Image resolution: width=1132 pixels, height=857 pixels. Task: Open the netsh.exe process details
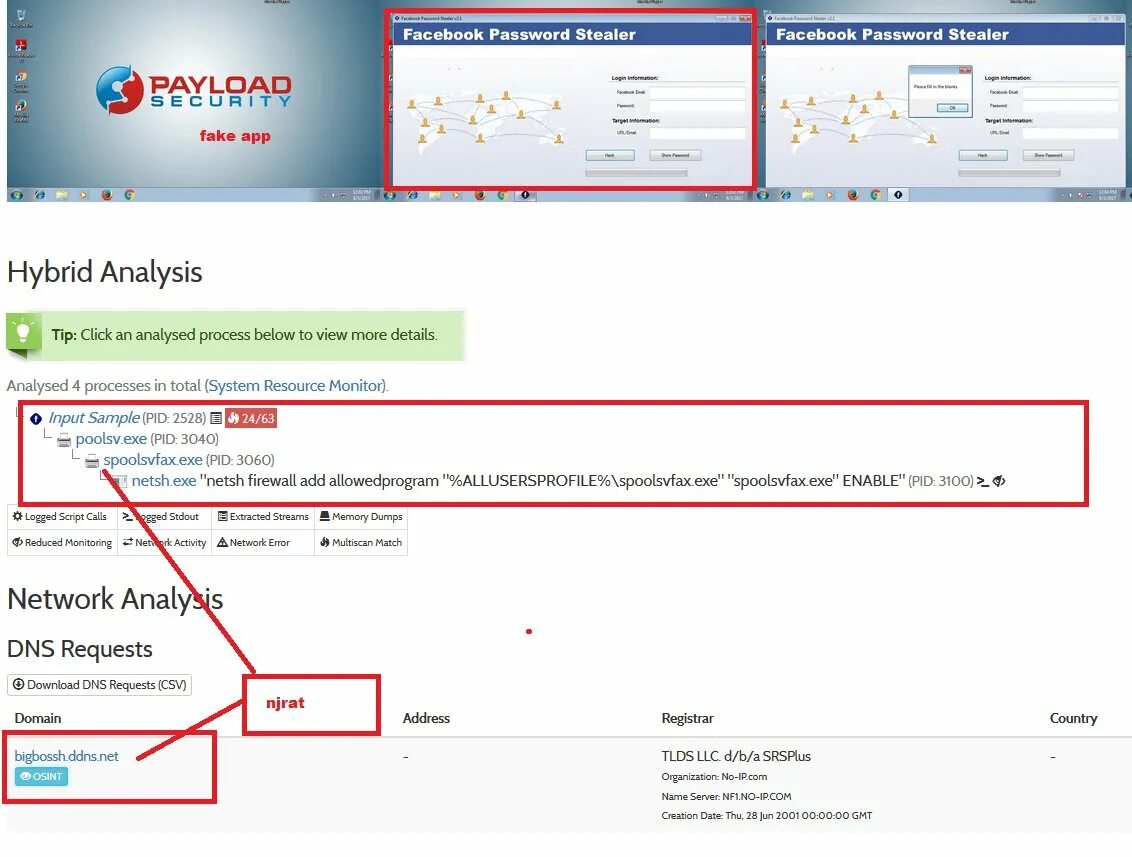click(164, 481)
